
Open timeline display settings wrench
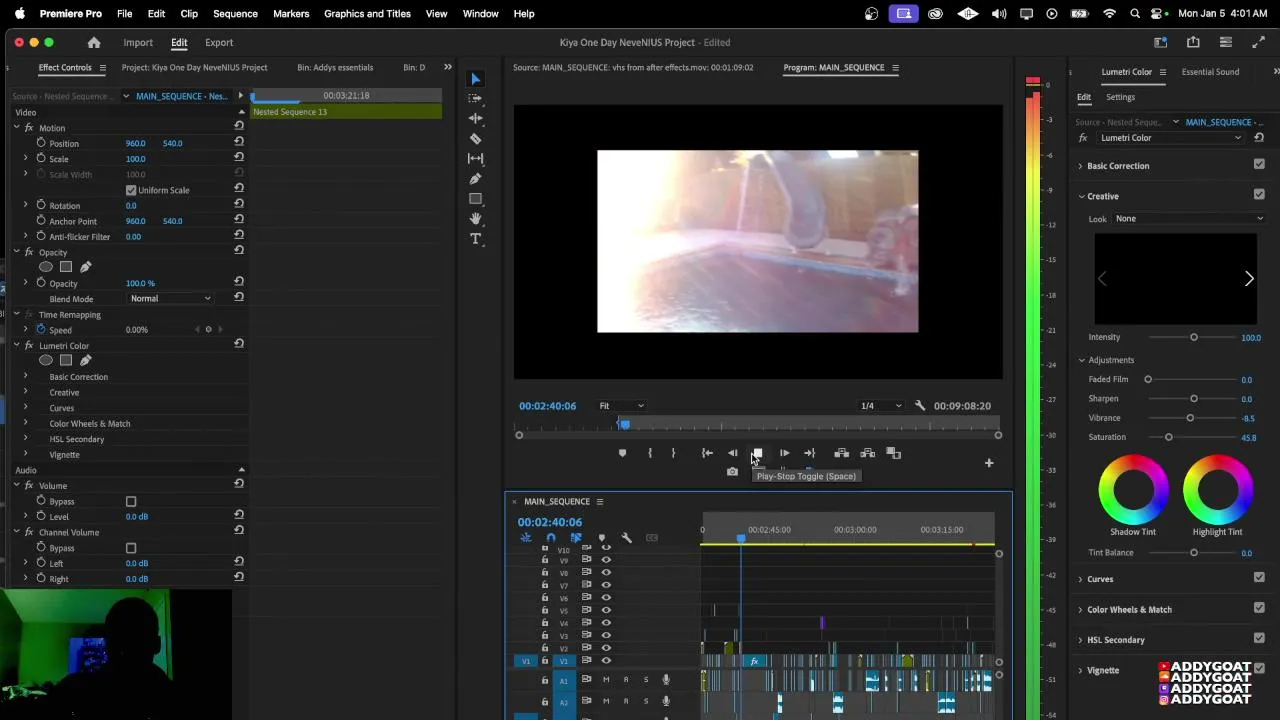coord(626,538)
